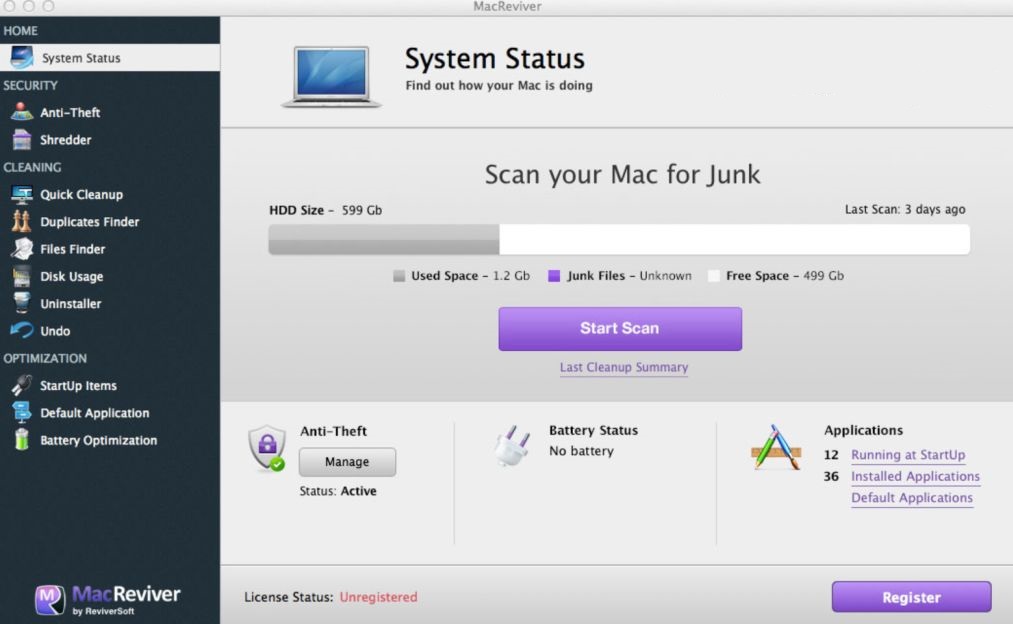Click the 'HDD Size - 599 Gb' label
Screen dimensions: 1013x624
(x=326, y=210)
